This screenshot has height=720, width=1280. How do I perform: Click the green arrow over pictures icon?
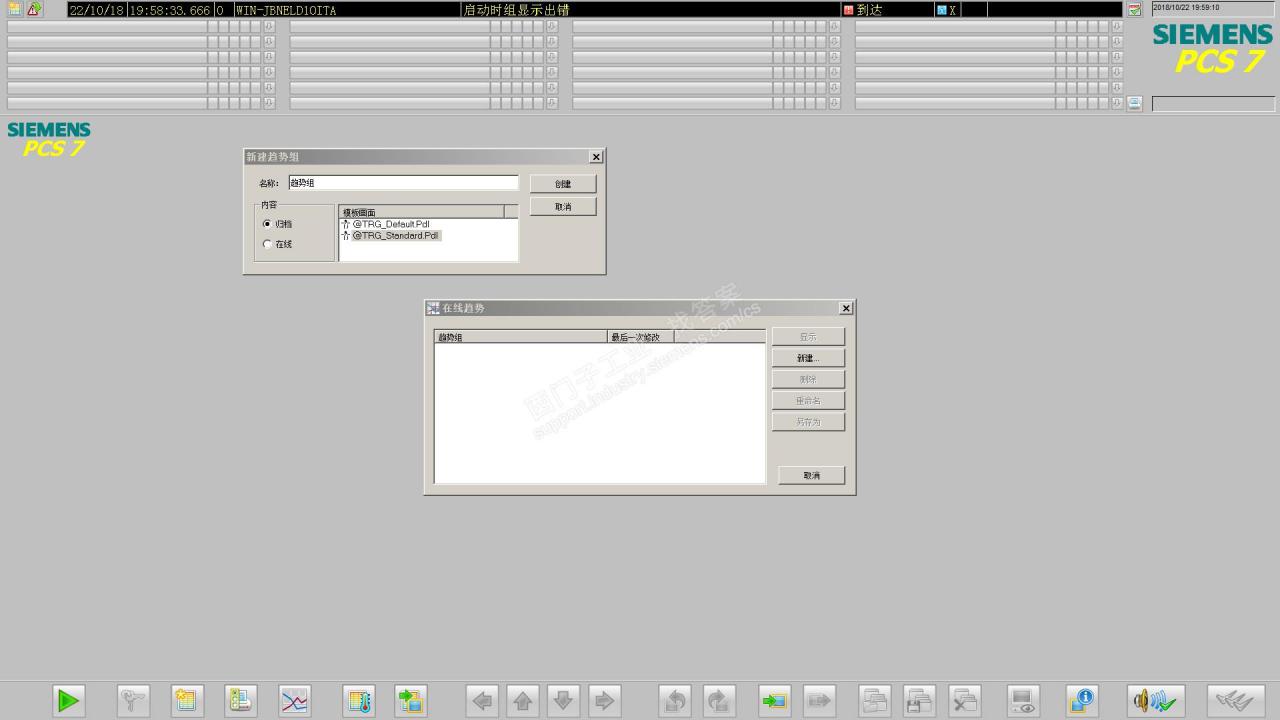(411, 700)
